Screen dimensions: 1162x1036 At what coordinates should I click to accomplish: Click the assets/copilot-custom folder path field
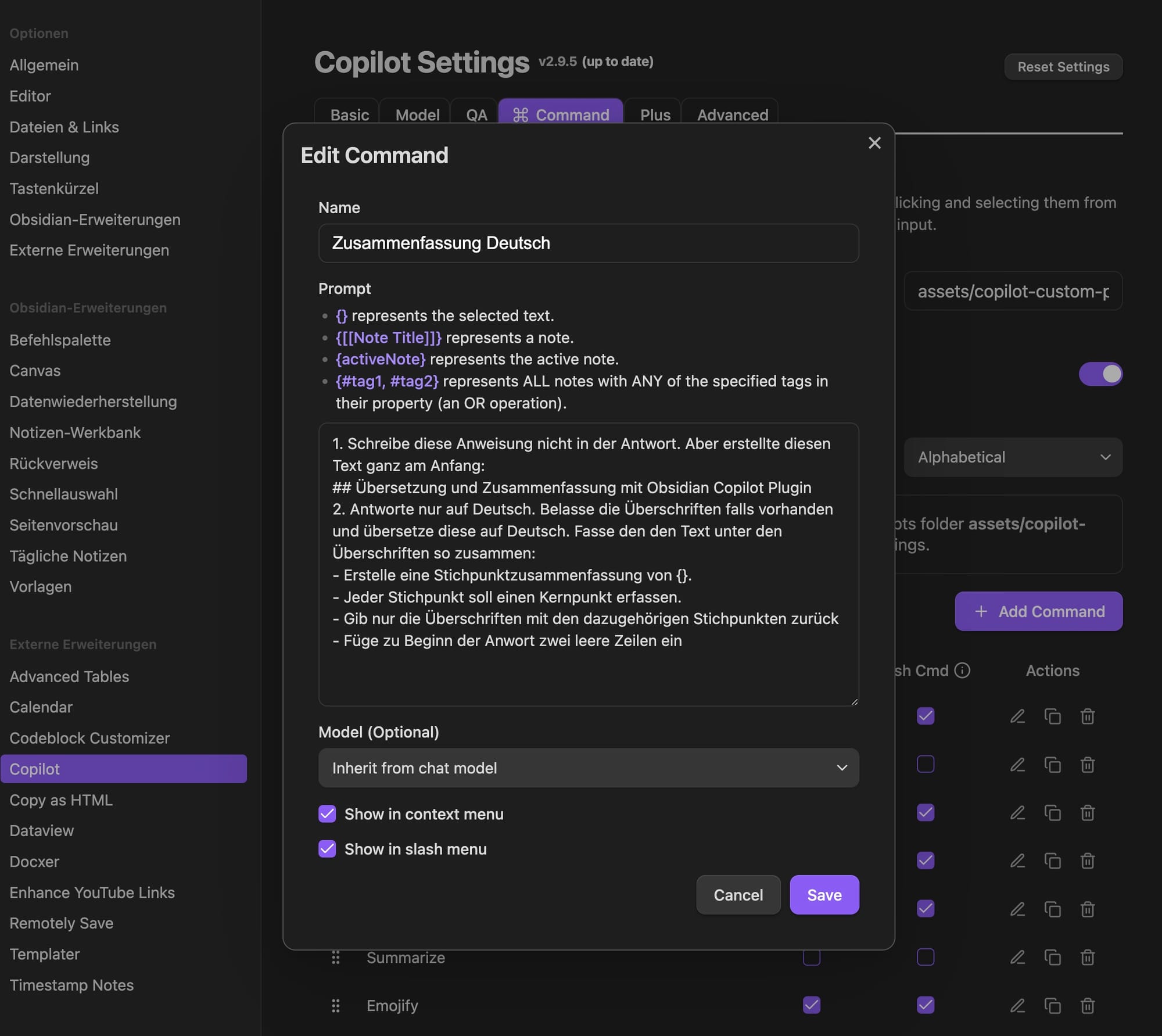[1013, 291]
